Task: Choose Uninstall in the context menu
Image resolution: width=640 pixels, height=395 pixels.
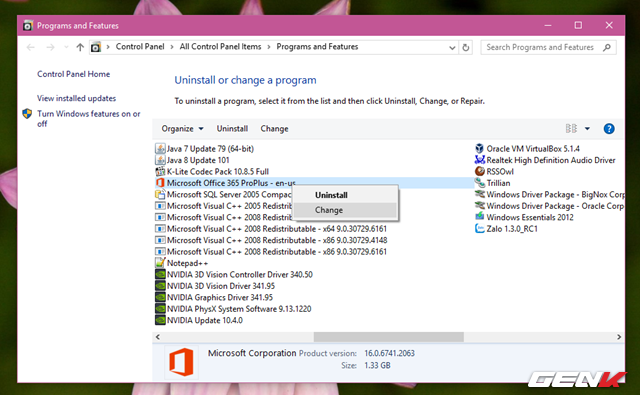Action: coord(345,195)
